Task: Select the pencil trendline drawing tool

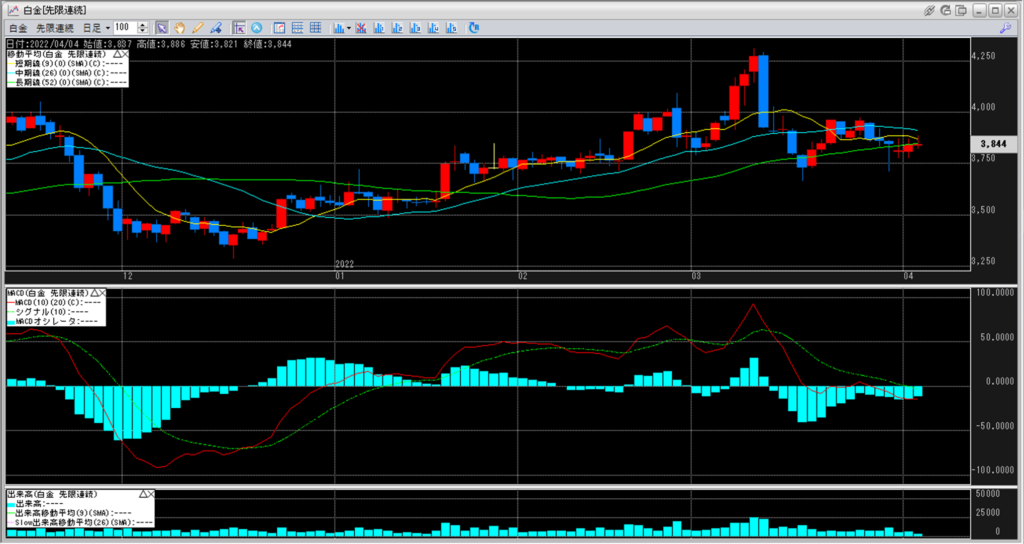Action: click(198, 27)
